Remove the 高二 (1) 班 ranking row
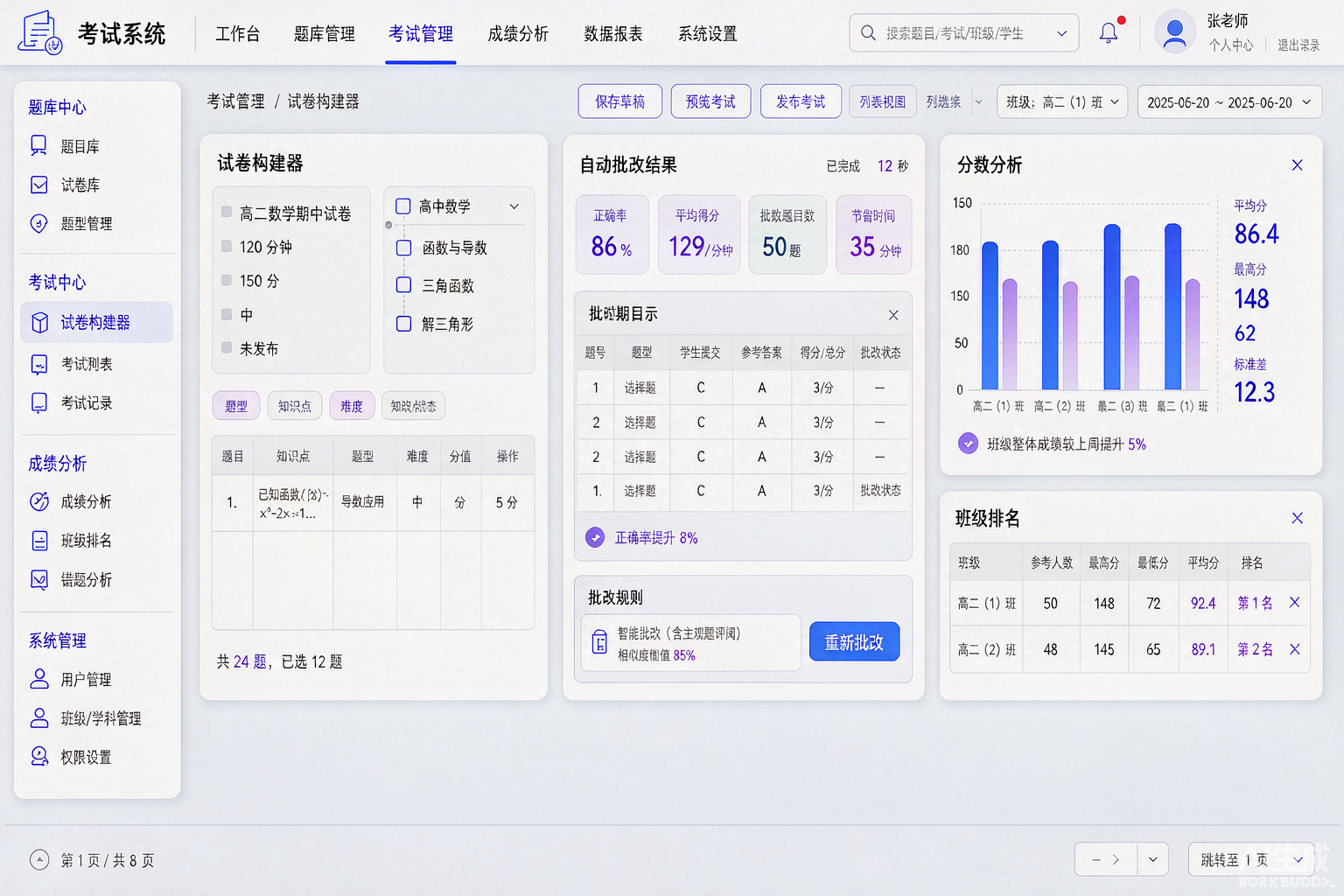Screen dimensions: 1344x896 pyautogui.click(x=1295, y=602)
